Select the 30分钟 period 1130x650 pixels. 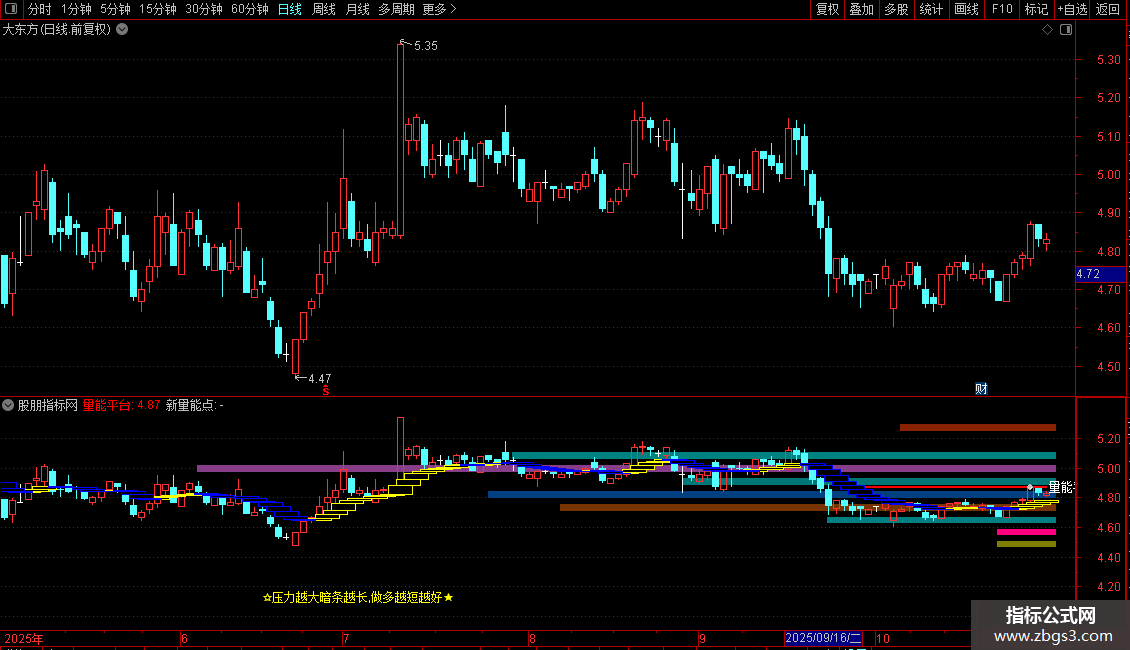coord(203,9)
